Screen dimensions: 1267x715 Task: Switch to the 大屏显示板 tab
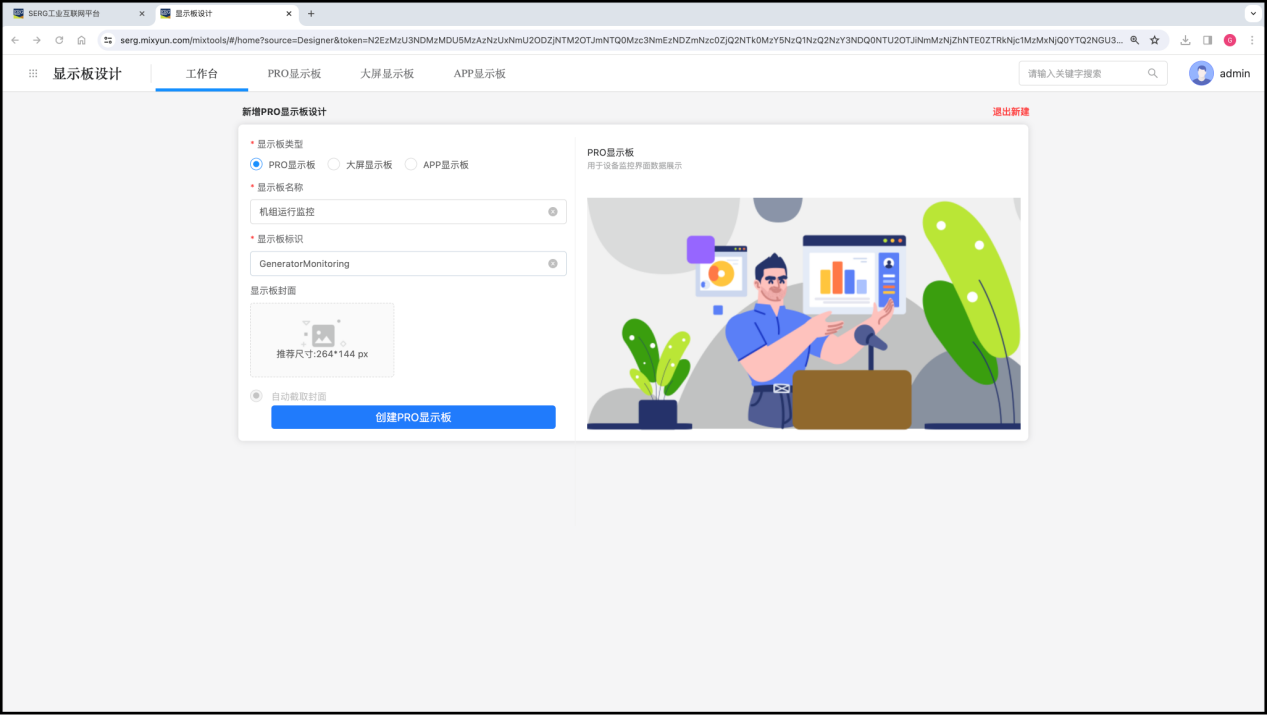tap(387, 74)
